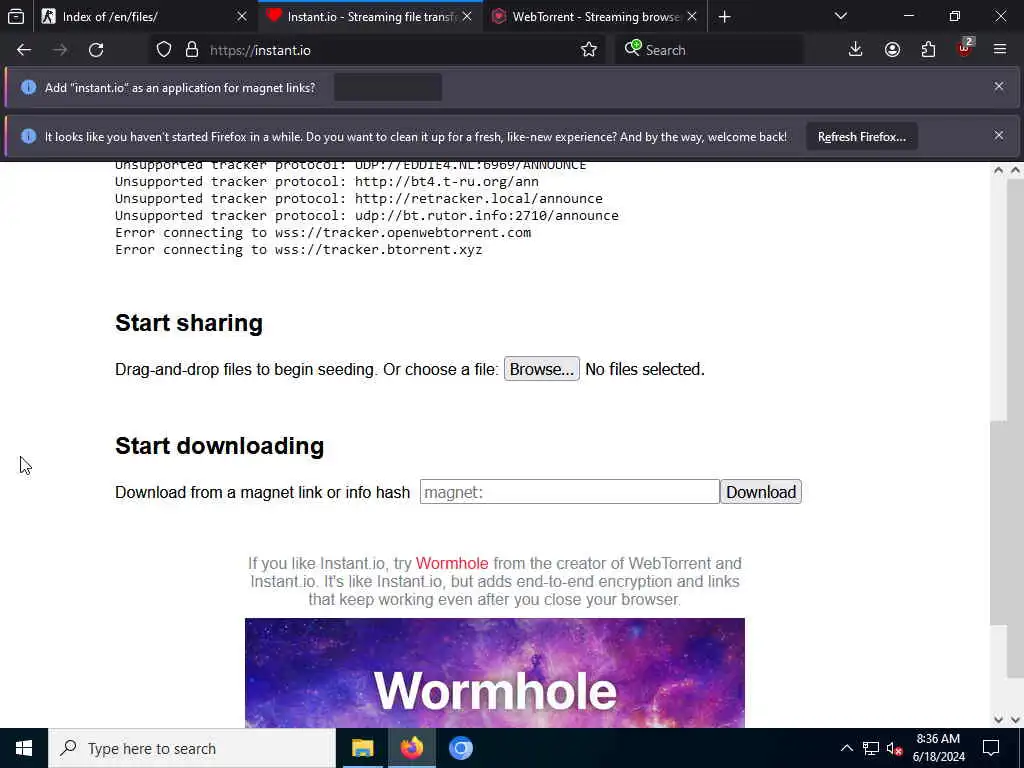The width and height of the screenshot is (1024, 768).
Task: Open the taskbar clock showing 8:36 AM
Action: 938,748
